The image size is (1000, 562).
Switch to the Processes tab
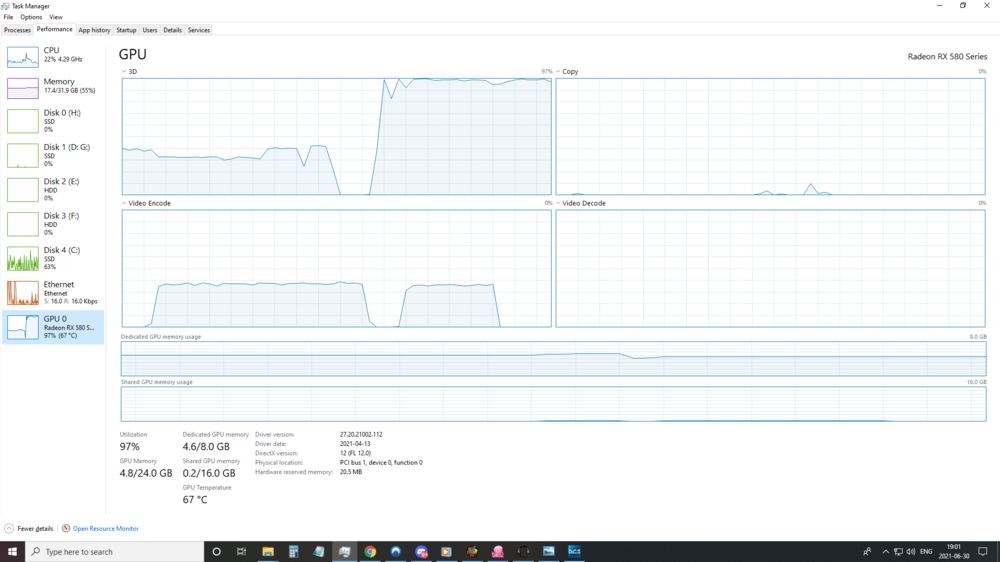click(17, 30)
